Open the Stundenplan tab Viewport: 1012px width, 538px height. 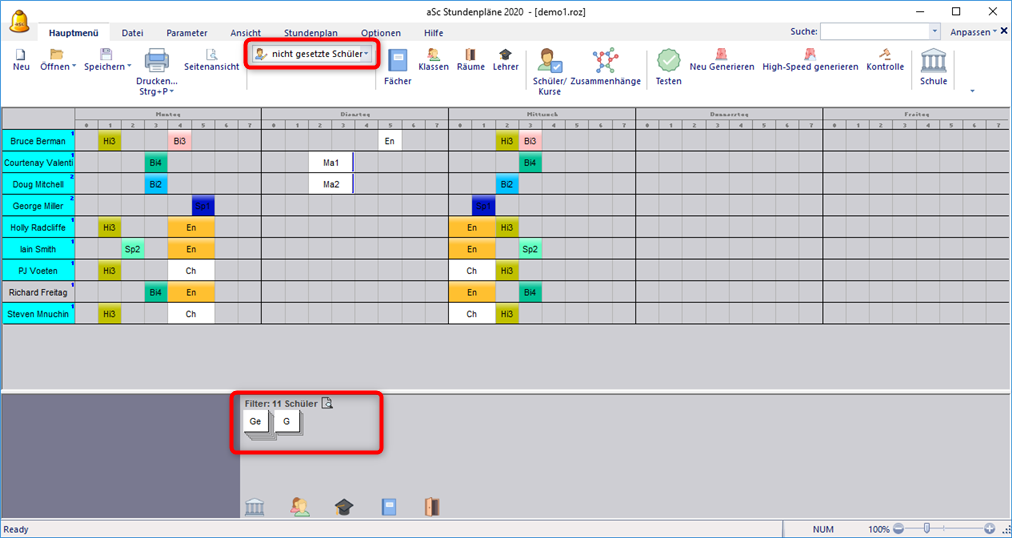[311, 33]
